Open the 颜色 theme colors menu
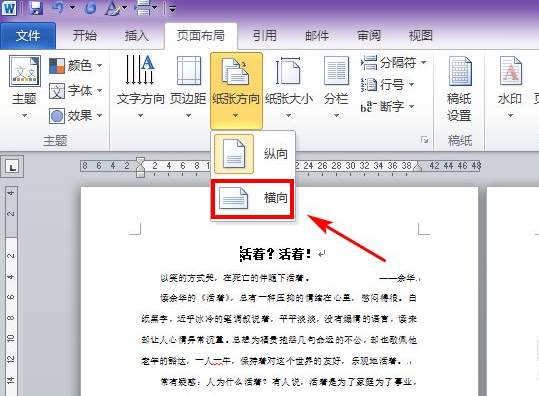 click(76, 65)
